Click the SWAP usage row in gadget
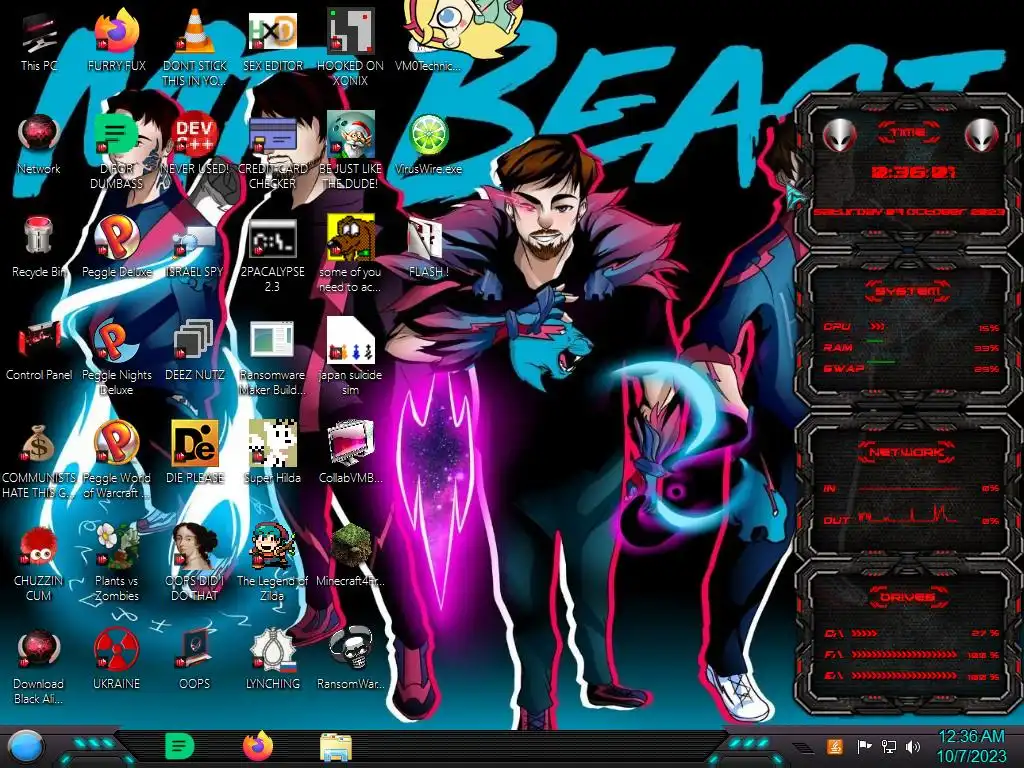Image resolution: width=1024 pixels, height=768 pixels. pos(912,368)
